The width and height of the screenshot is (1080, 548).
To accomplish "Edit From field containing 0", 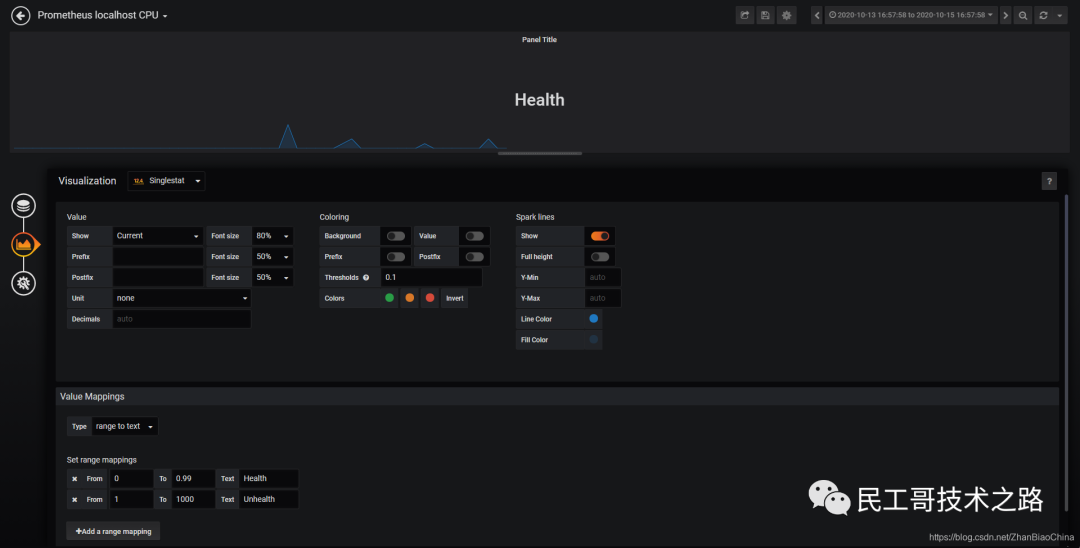I will (x=131, y=478).
